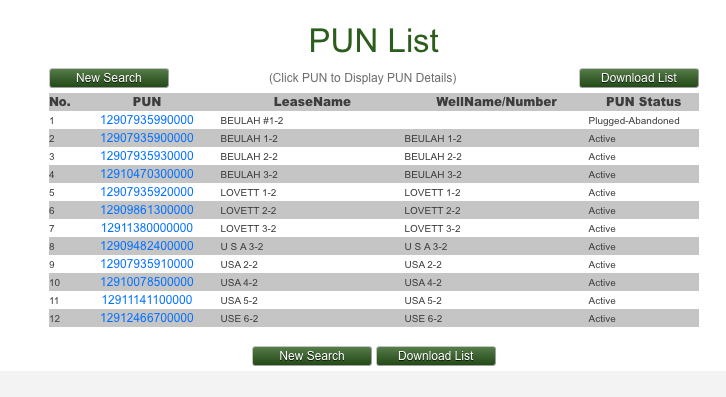Click the PUN List page heading
726x397 pixels.
click(x=374, y=41)
